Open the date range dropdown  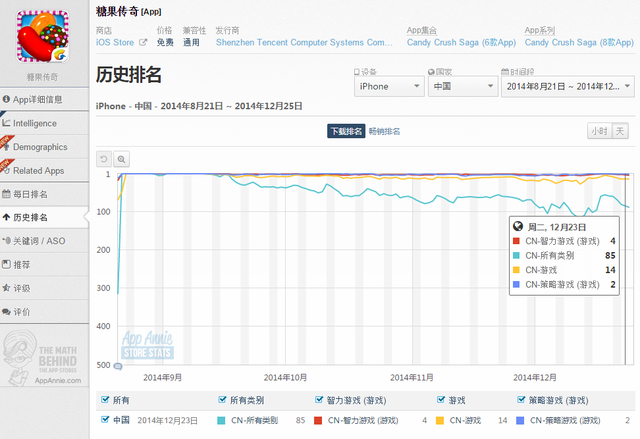pos(568,86)
